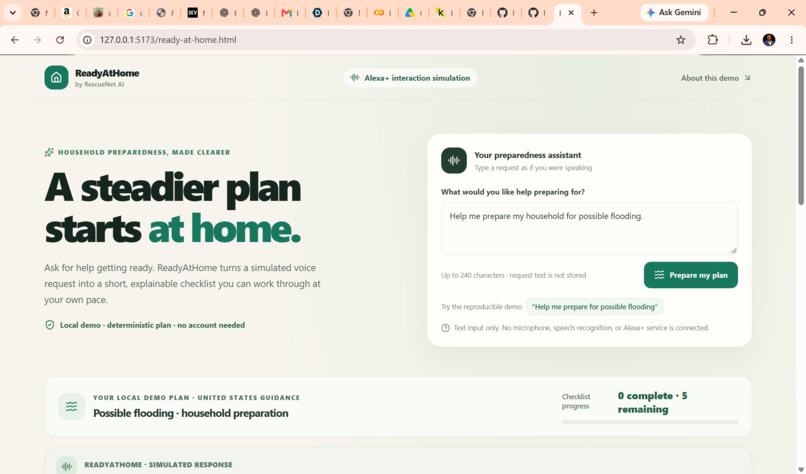806x474 pixels.
Task: Click the arrow icon beside About this demo
Action: click(x=747, y=78)
